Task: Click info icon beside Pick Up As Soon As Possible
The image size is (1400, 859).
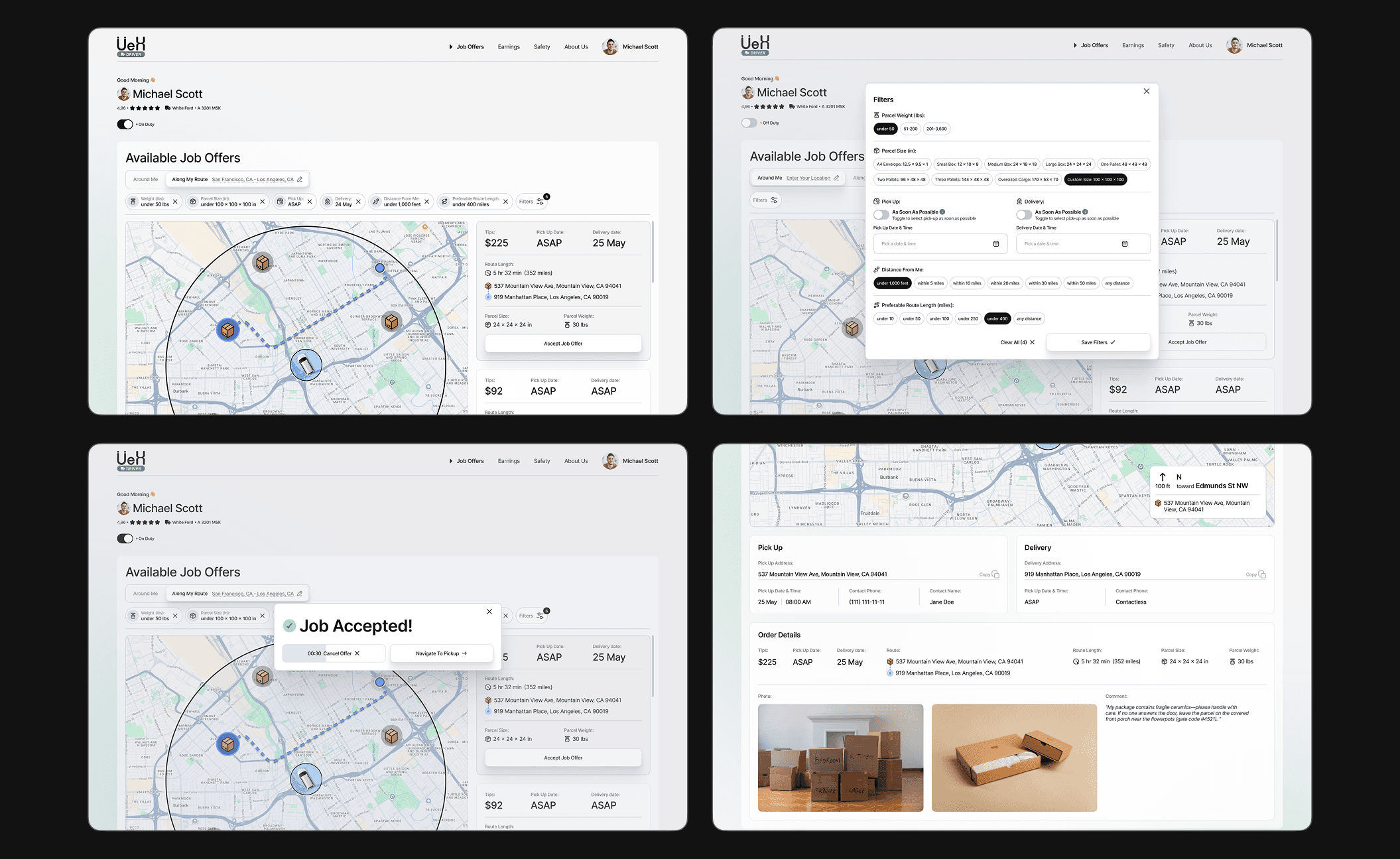Action: point(942,212)
